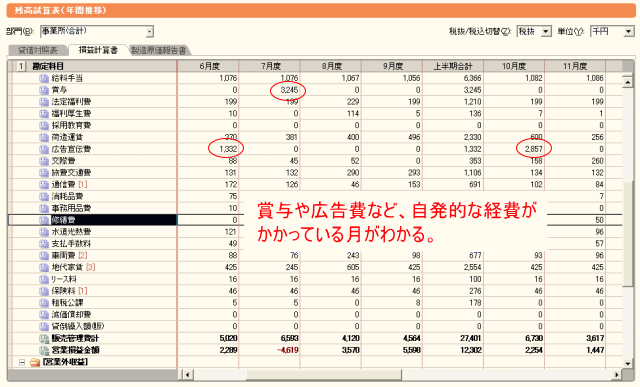Click the icon beside 採用教育費

44,125
